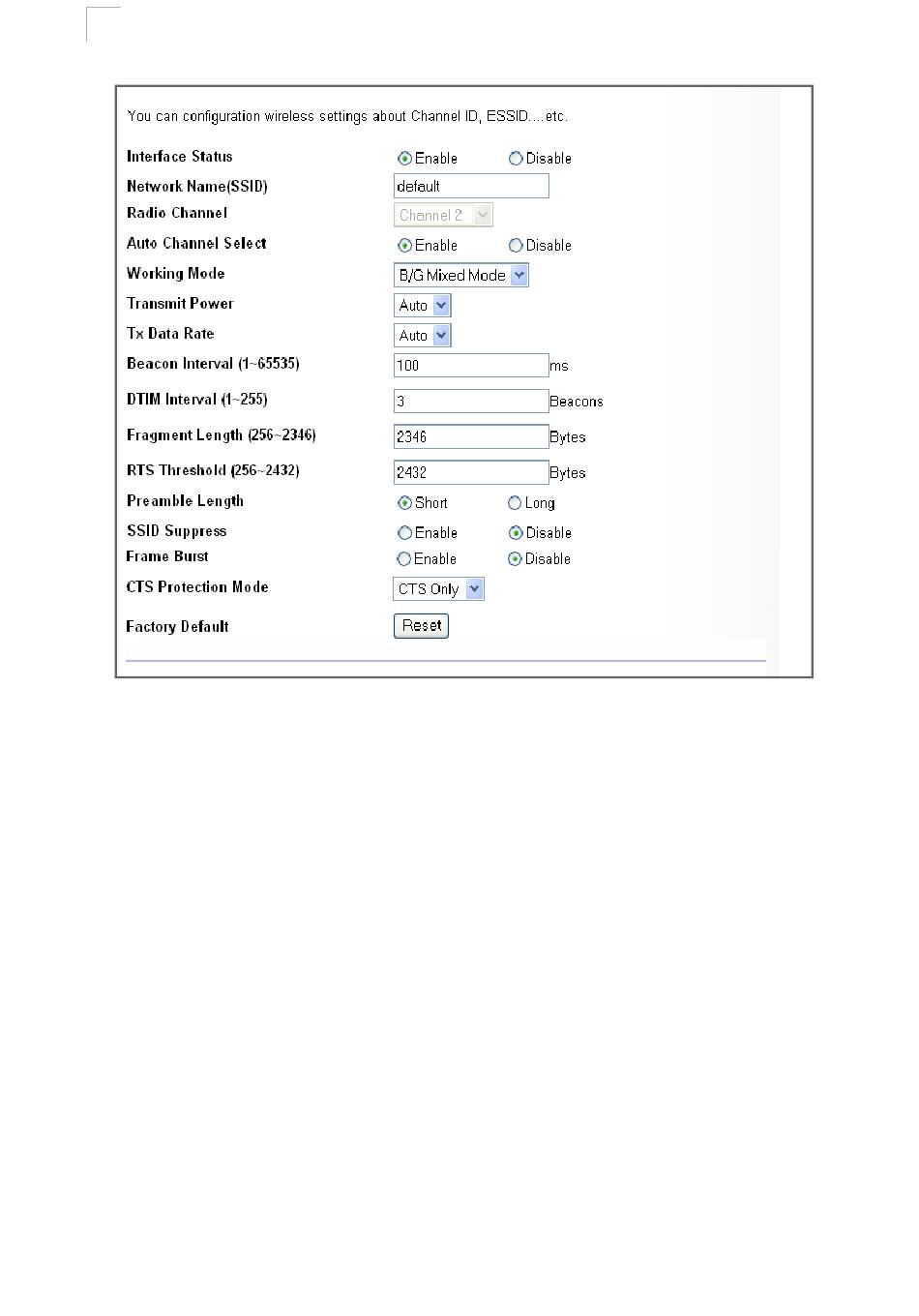
Task: Enable Frame Burst
Action: (404, 559)
